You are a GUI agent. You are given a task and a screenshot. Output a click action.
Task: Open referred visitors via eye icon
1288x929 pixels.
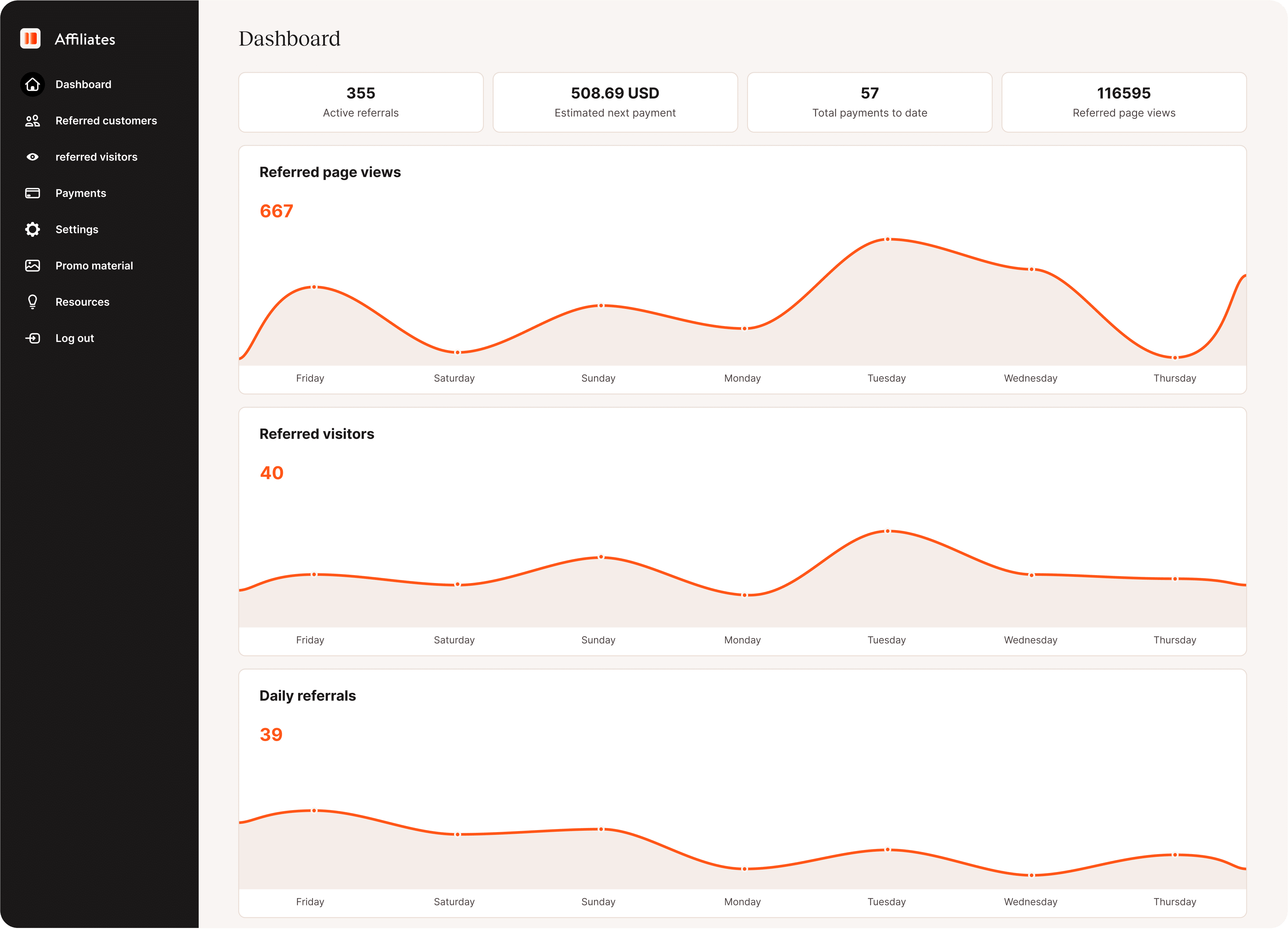click(x=32, y=157)
